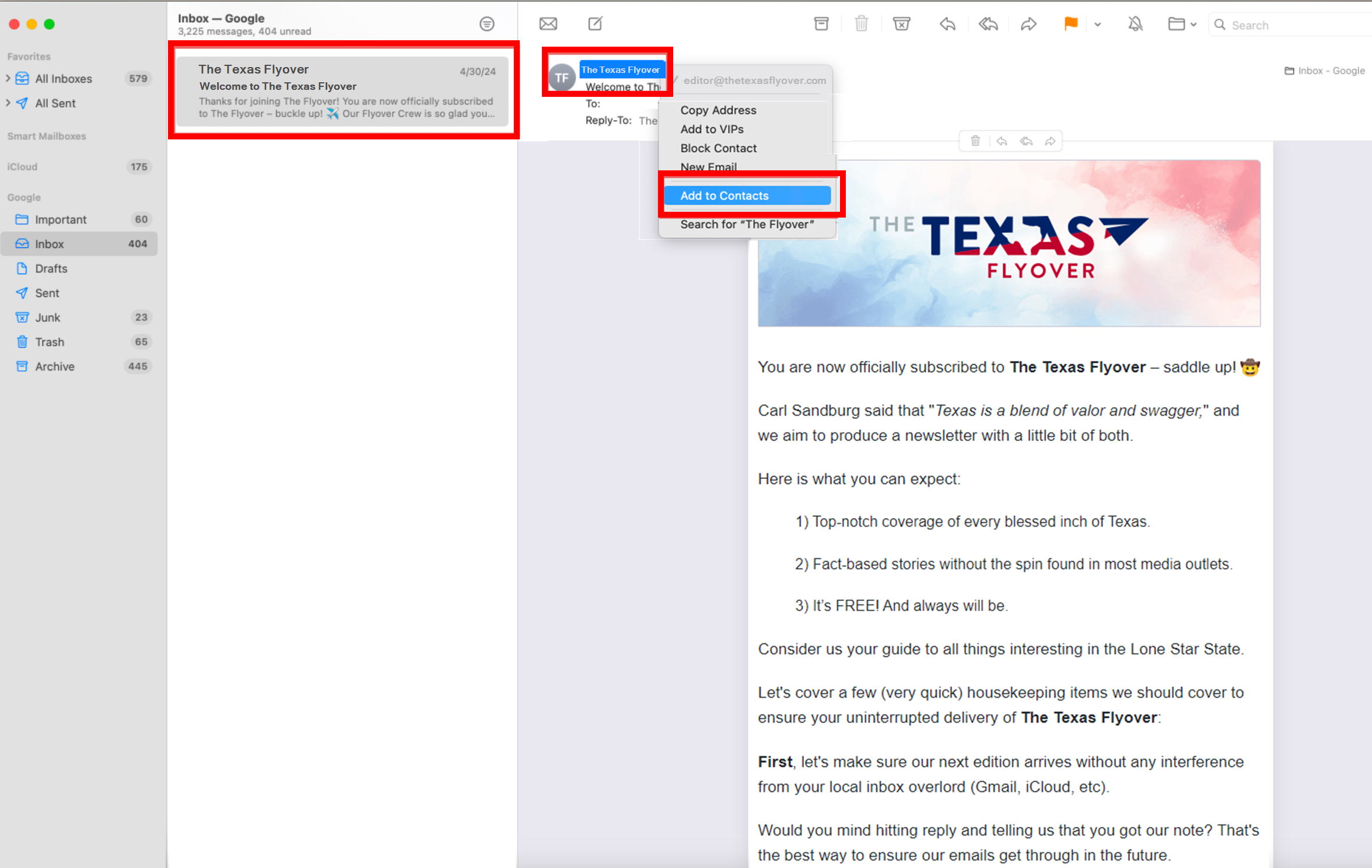Open Move to mailbox dropdown

point(1182,24)
